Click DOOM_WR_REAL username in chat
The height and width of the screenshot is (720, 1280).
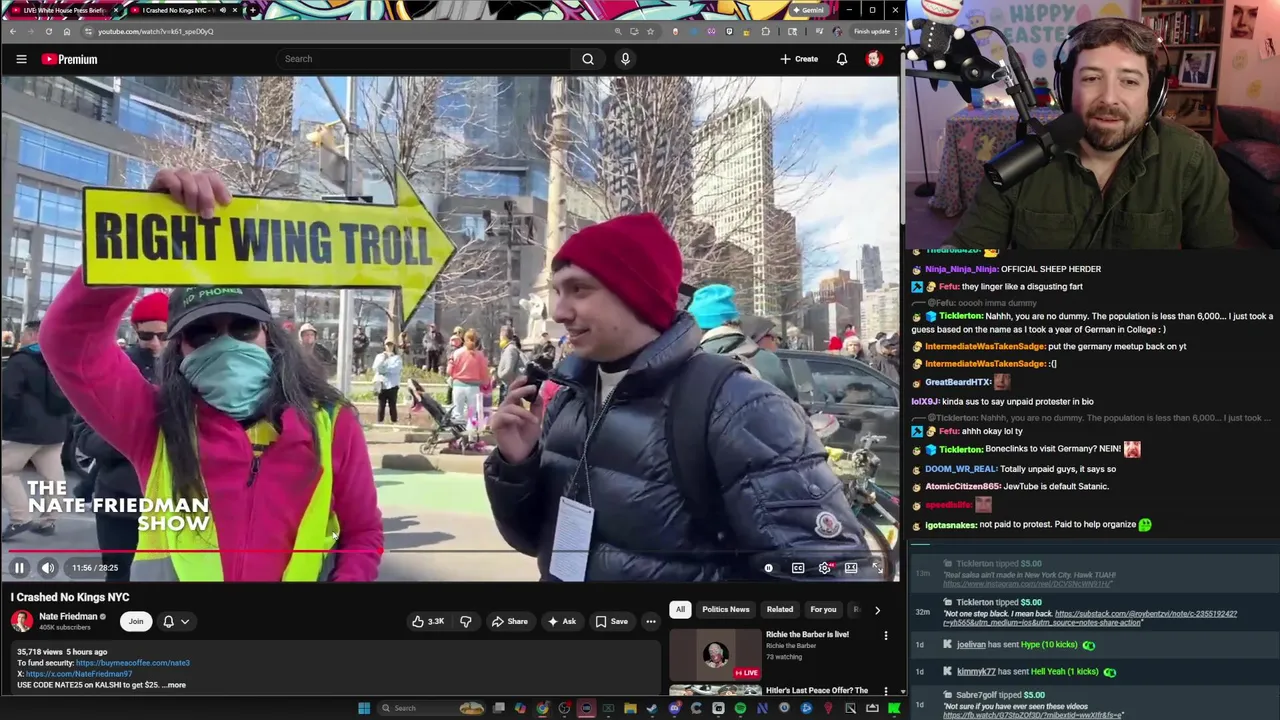[x=961, y=469]
